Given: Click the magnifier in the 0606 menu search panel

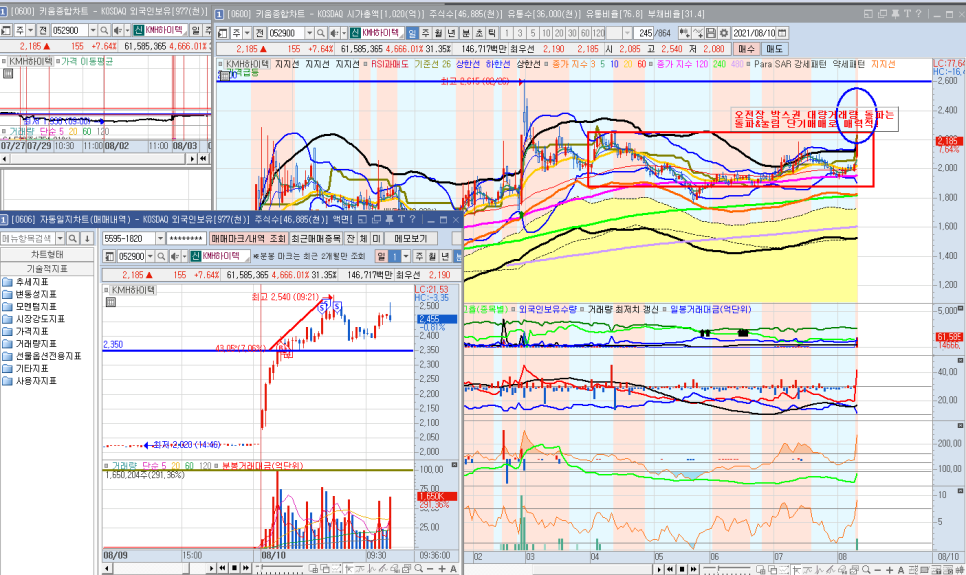Looking at the screenshot, I should tap(72, 239).
